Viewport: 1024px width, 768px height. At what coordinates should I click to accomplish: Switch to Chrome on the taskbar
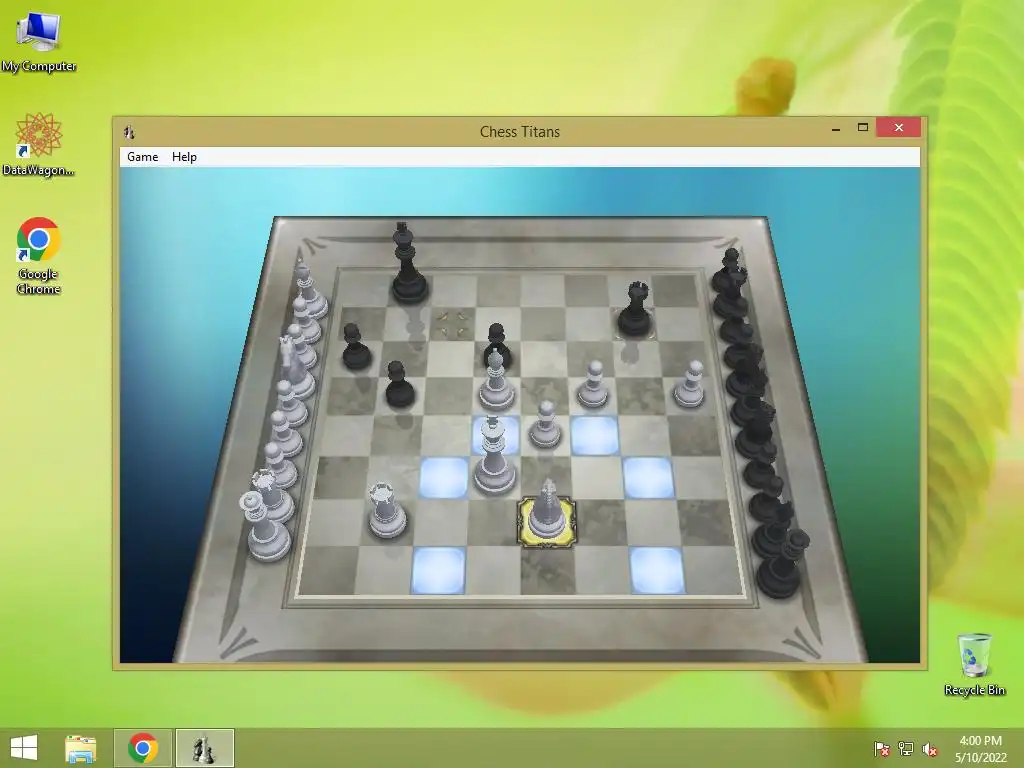(x=143, y=748)
